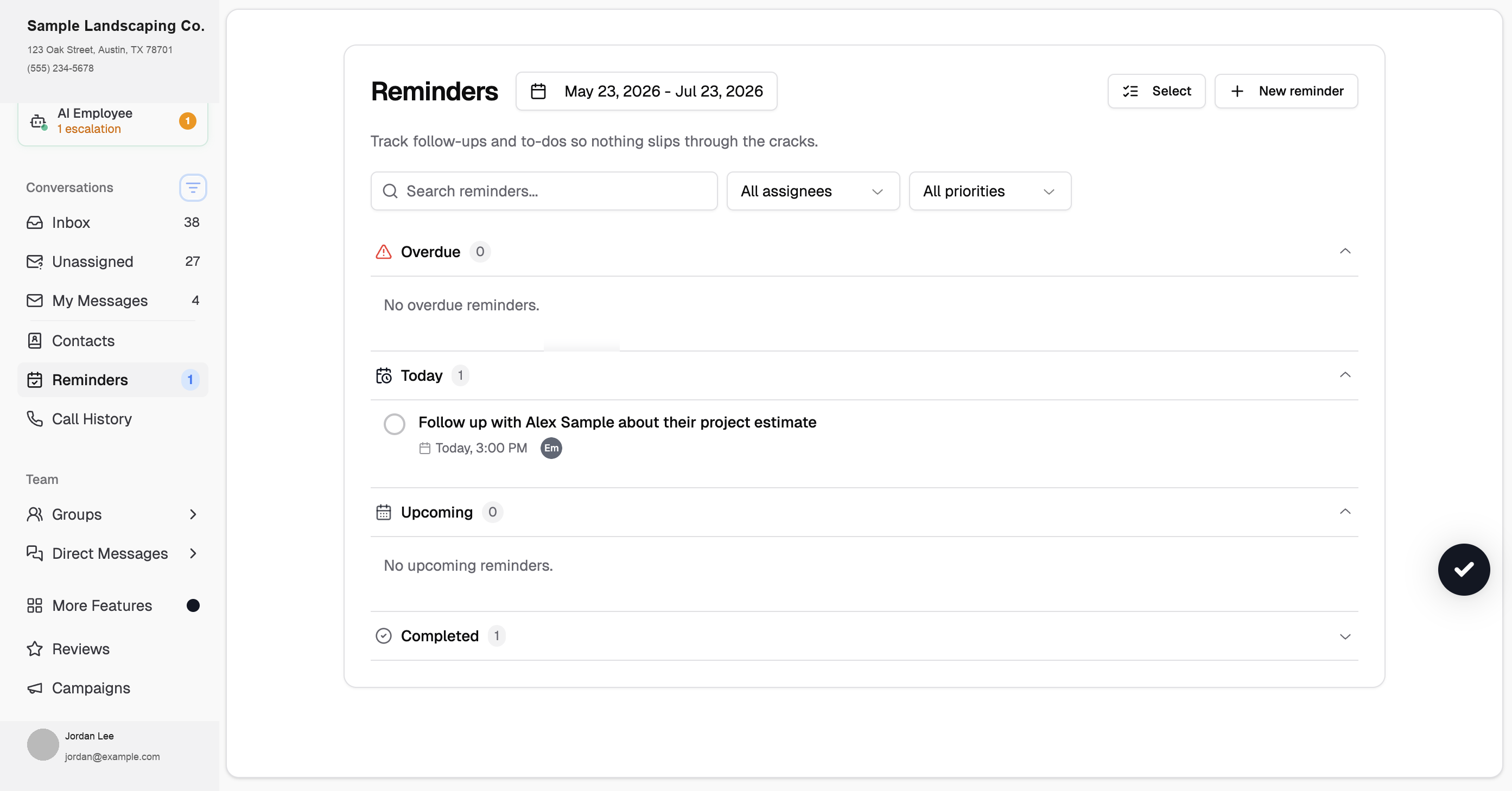
Task: Click the black dot beside More Features
Action: tap(193, 605)
